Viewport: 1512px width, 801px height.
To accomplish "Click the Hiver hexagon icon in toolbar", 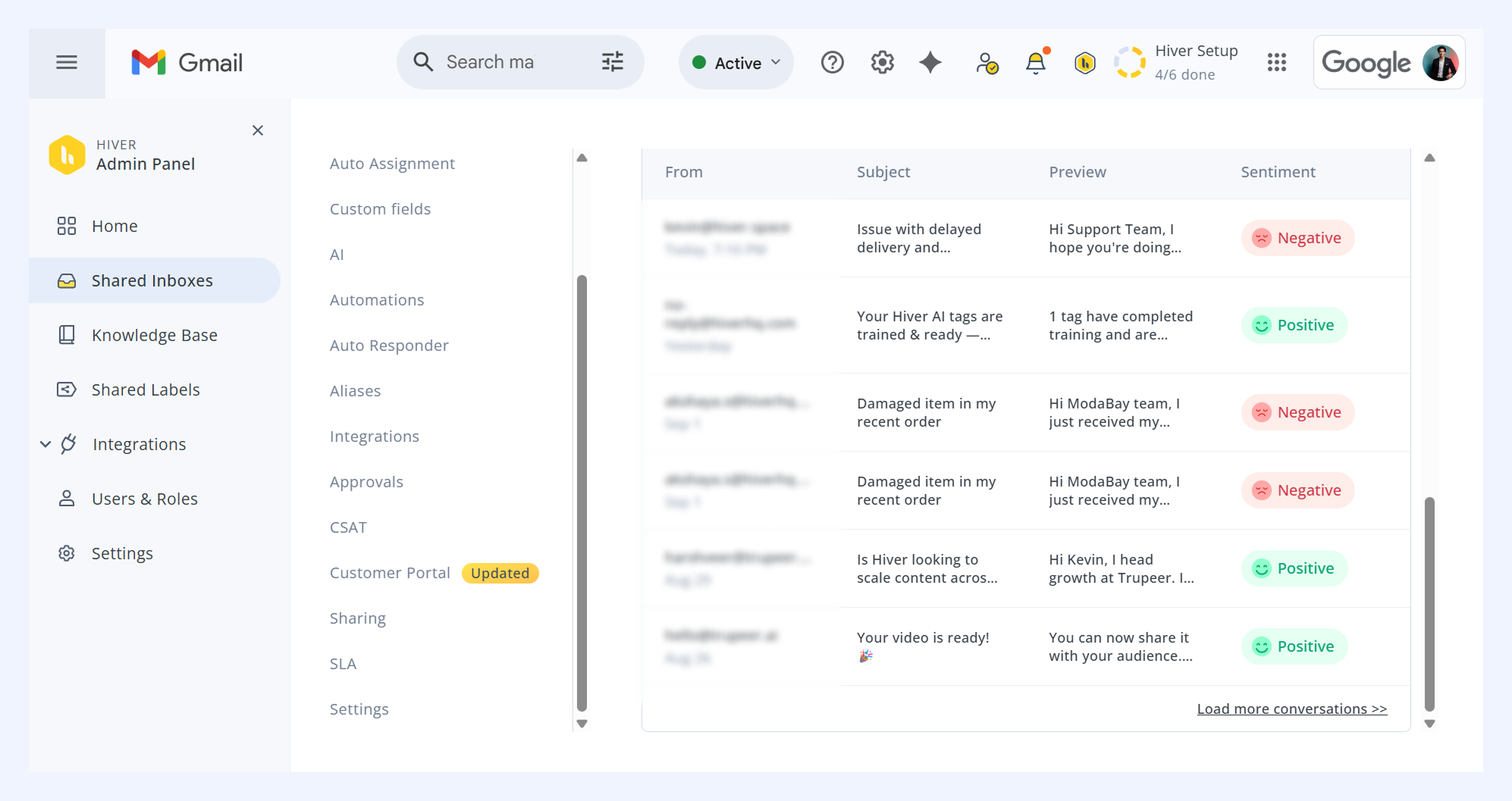I will [1085, 63].
